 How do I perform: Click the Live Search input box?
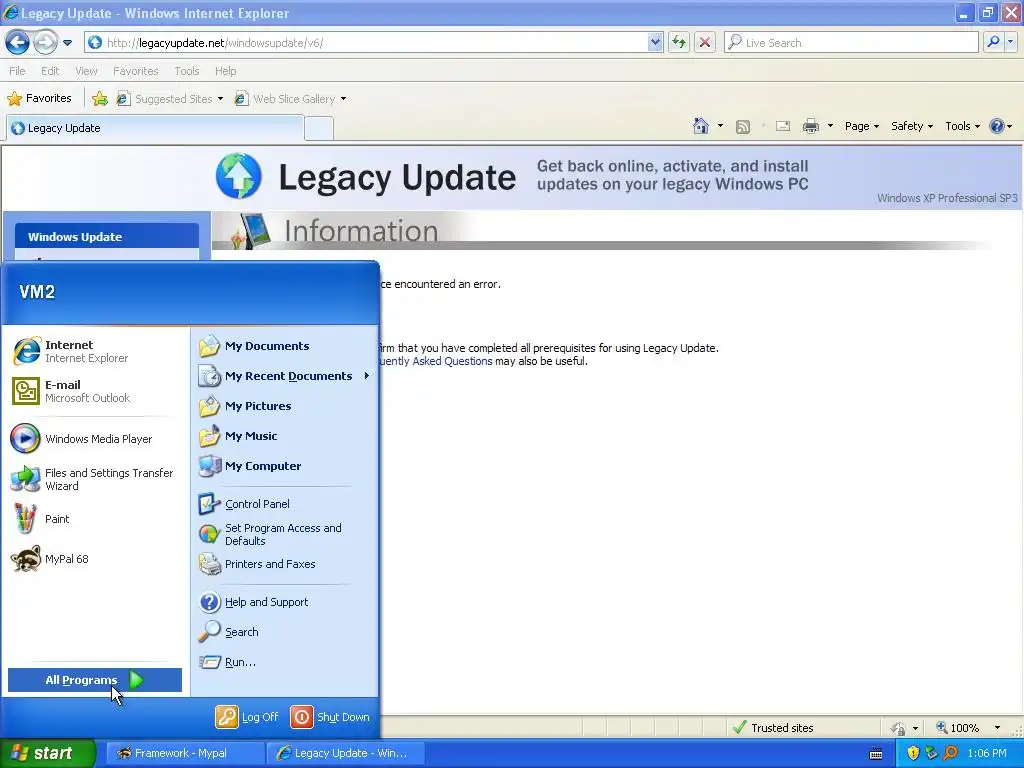(x=851, y=42)
